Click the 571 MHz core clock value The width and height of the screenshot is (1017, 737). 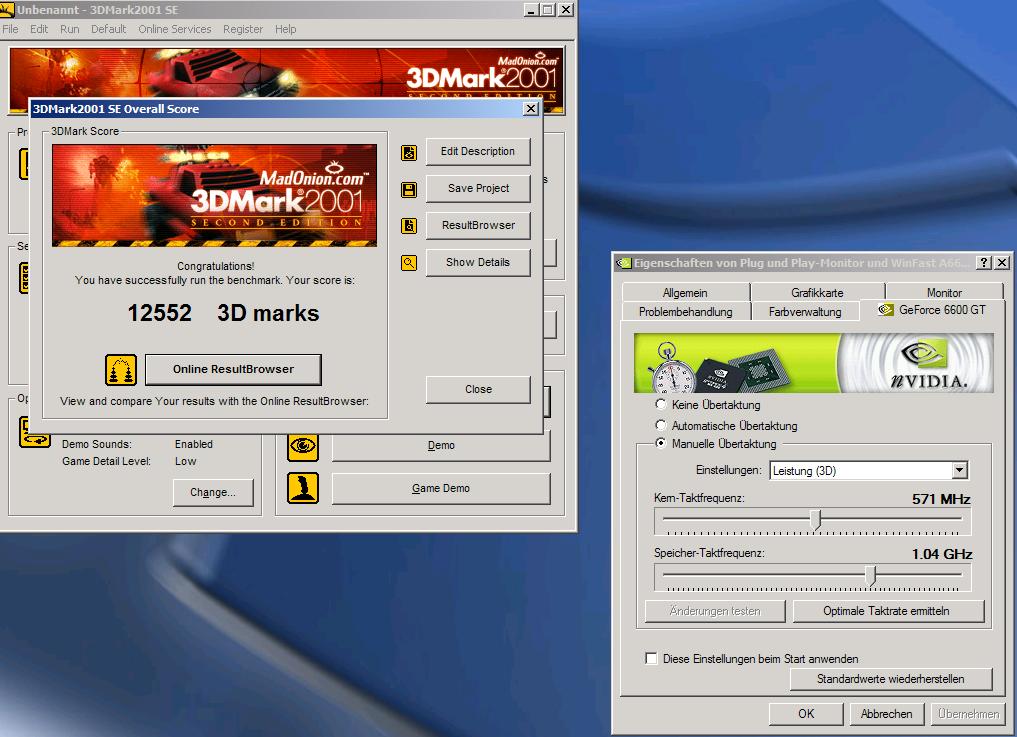941,500
